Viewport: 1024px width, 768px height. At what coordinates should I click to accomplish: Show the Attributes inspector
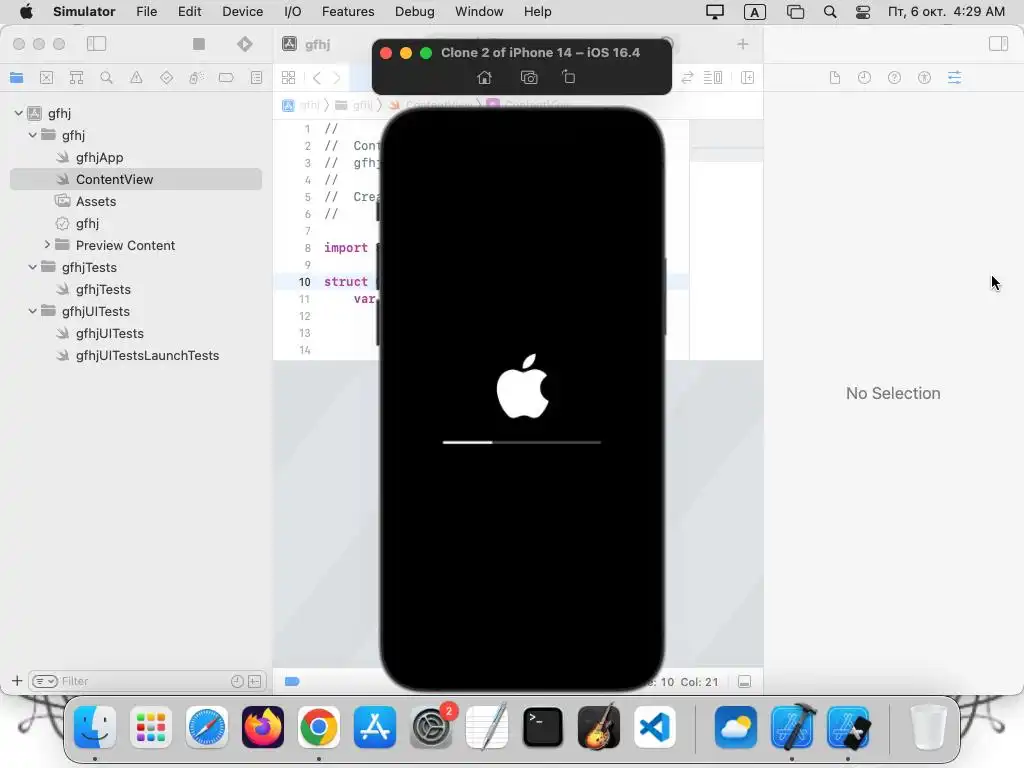tap(954, 78)
